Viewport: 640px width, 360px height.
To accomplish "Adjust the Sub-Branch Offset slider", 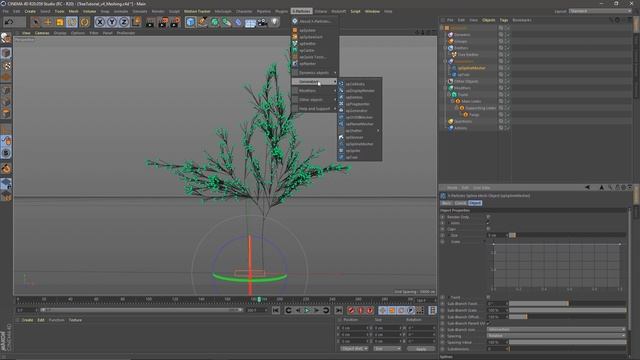I will (567, 317).
